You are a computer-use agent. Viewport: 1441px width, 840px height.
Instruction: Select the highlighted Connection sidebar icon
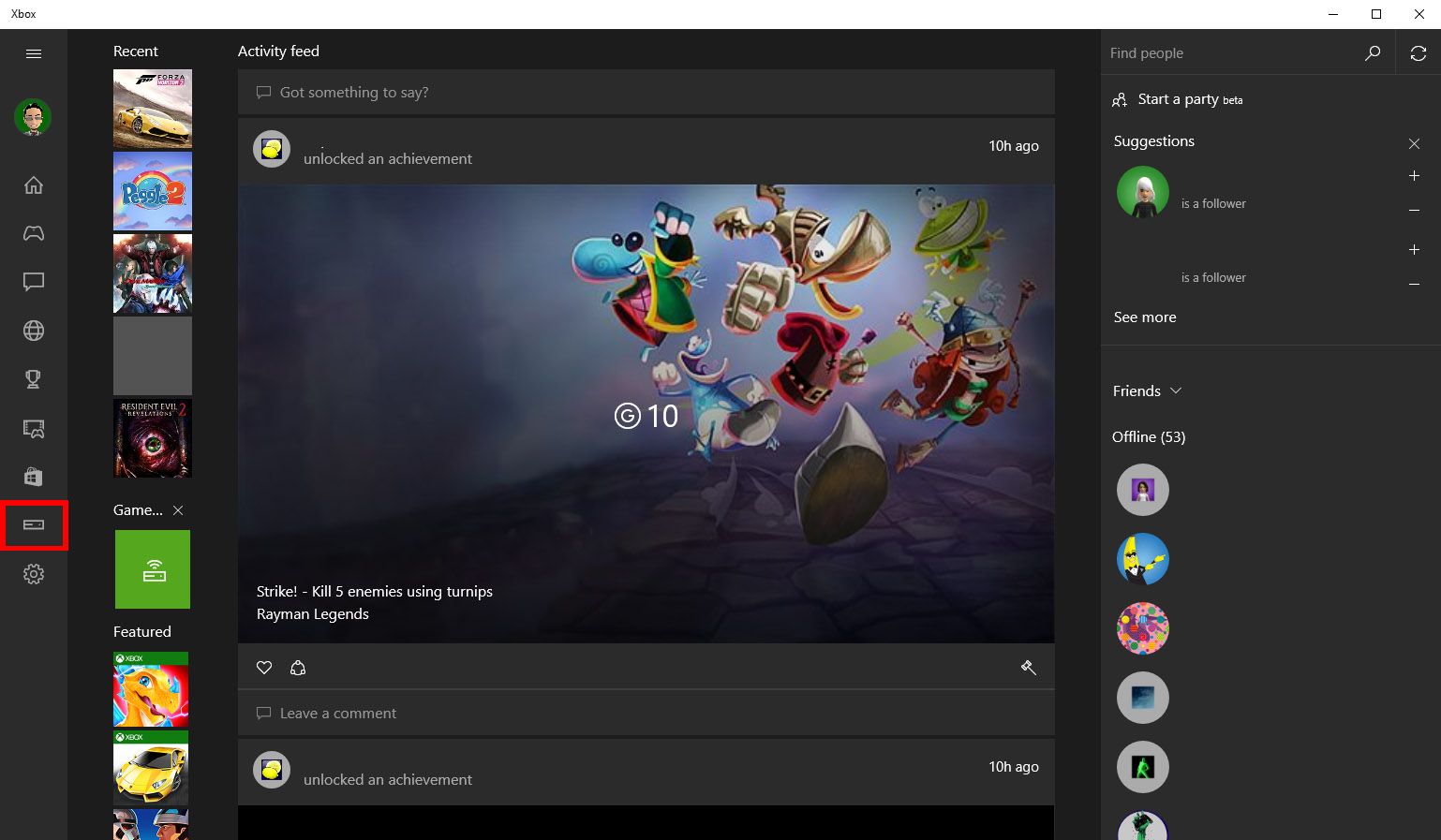(x=34, y=525)
